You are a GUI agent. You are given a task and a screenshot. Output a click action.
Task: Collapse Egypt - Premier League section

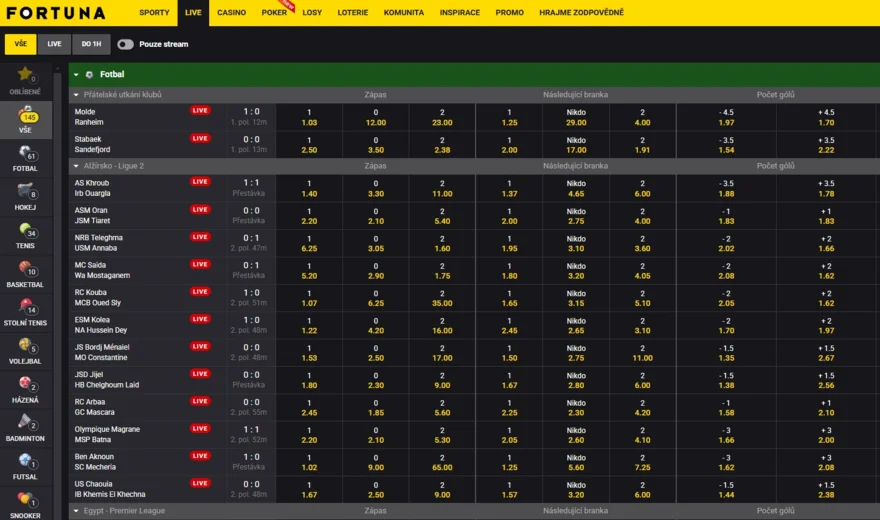[x=76, y=511]
